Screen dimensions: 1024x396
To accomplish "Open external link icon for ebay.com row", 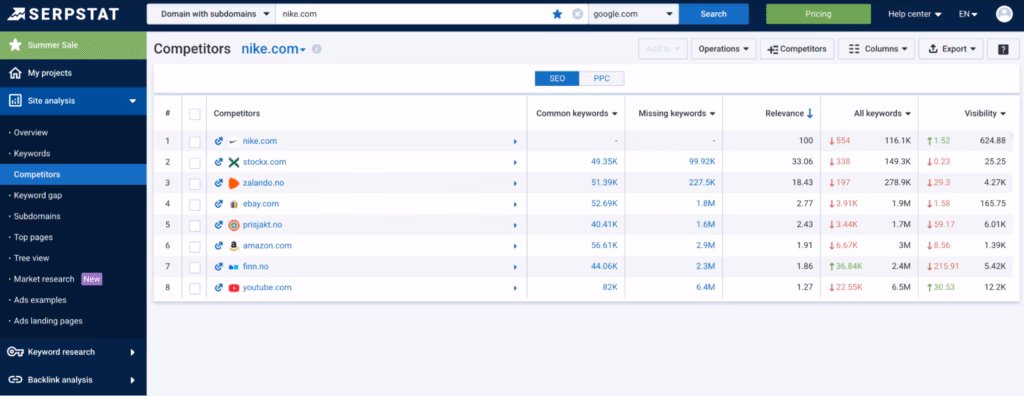I will coord(219,203).
